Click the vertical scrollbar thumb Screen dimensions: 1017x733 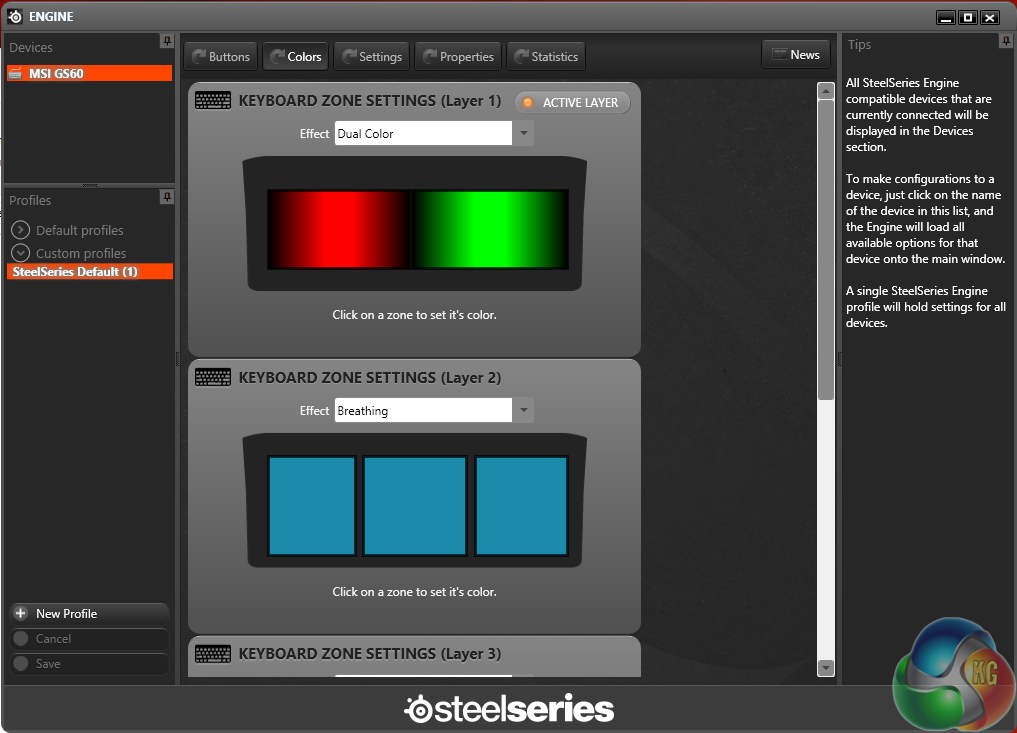click(x=826, y=250)
